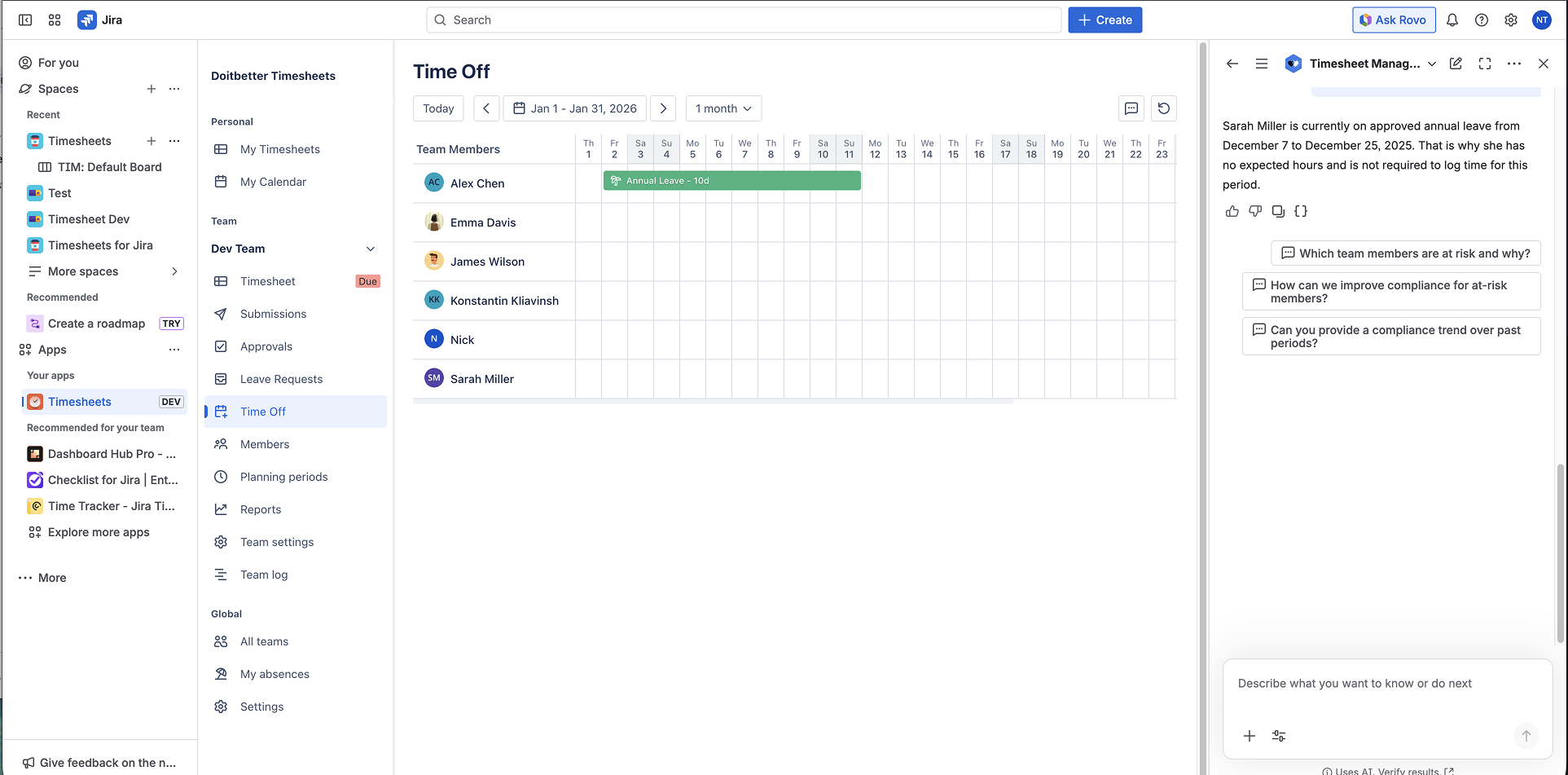Focus the Rovo chat message input
This screenshot has width=1568, height=775.
click(1387, 684)
